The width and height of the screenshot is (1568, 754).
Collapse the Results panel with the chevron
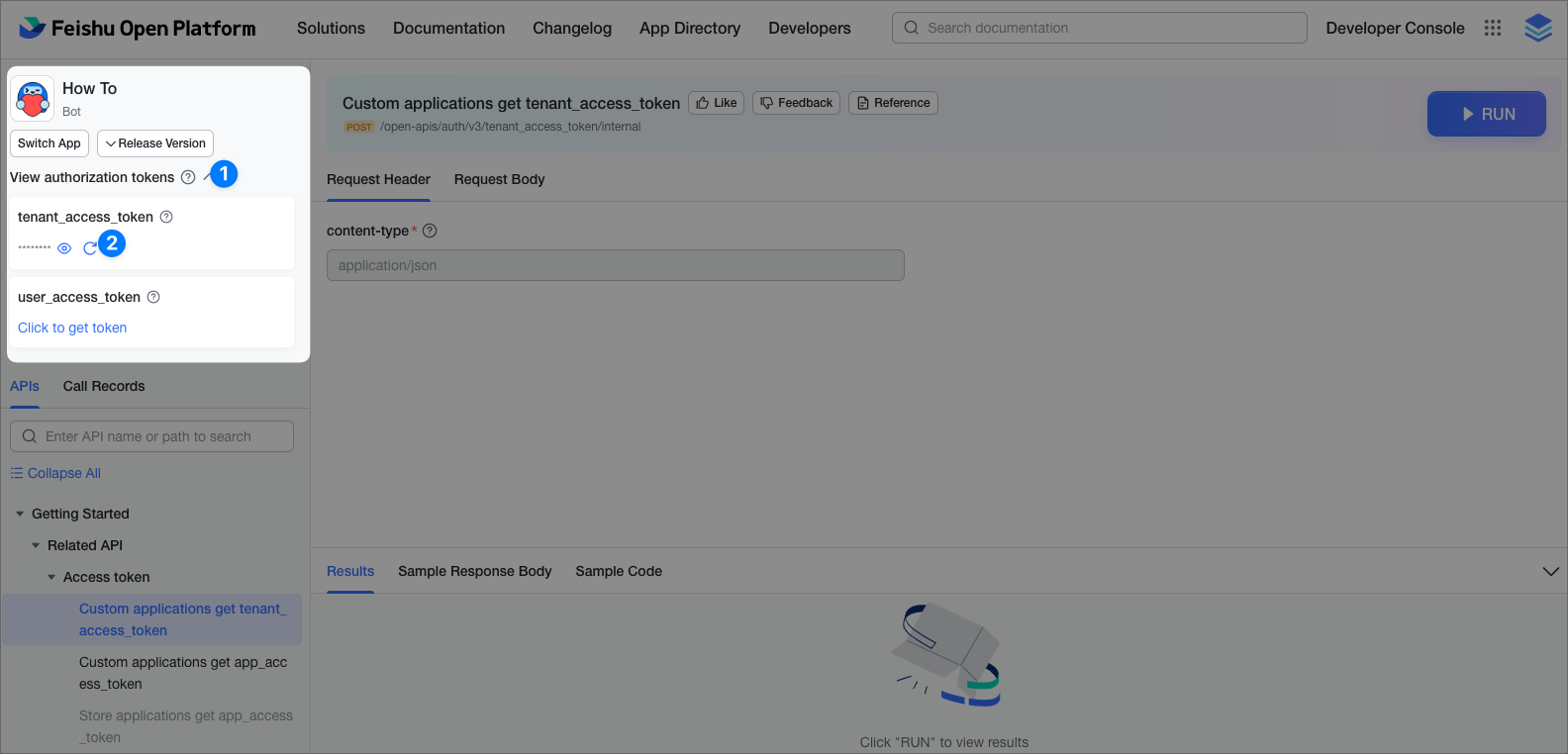(x=1551, y=572)
